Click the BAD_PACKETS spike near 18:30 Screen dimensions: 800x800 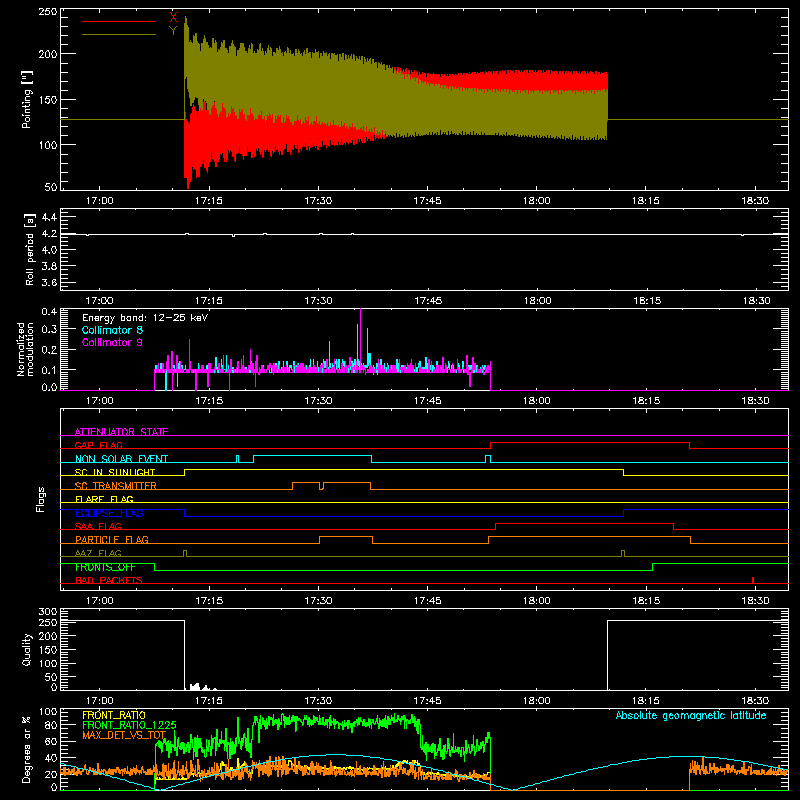pyautogui.click(x=753, y=580)
